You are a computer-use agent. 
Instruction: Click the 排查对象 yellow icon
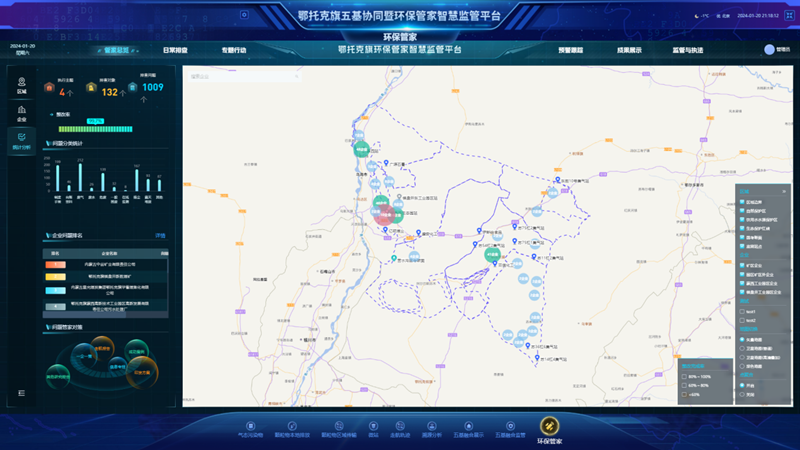(x=91, y=87)
